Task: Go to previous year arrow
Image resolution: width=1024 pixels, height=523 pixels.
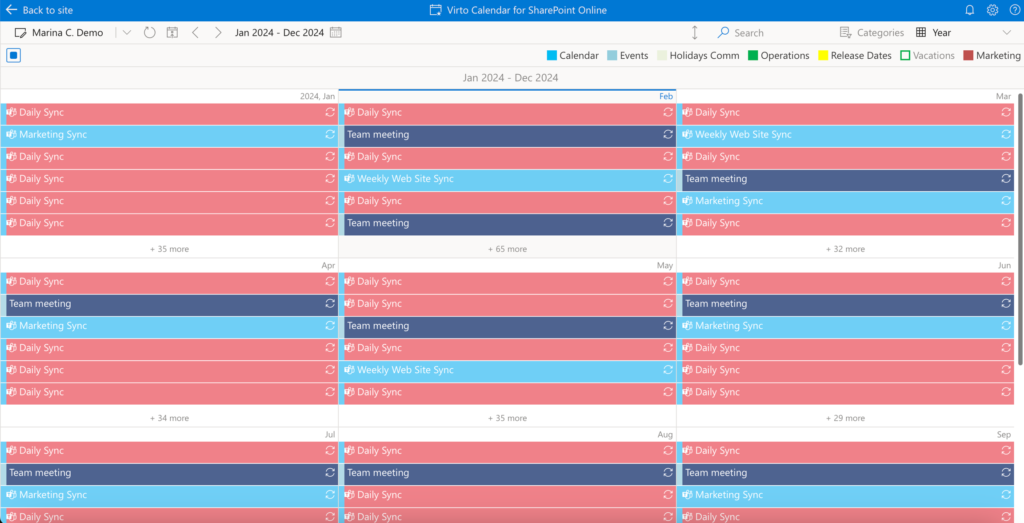Action: [x=195, y=33]
